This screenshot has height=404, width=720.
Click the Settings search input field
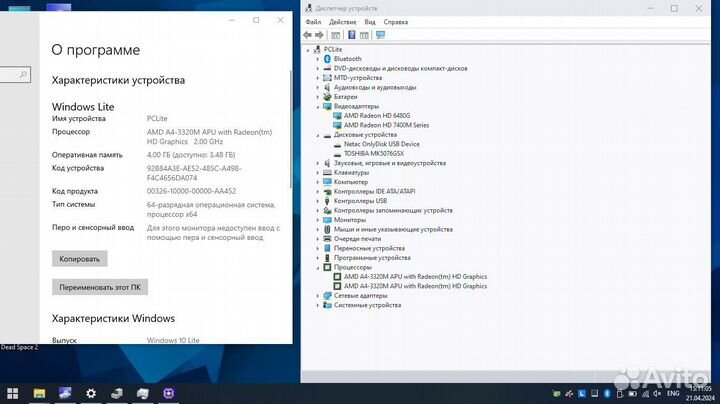[14, 74]
